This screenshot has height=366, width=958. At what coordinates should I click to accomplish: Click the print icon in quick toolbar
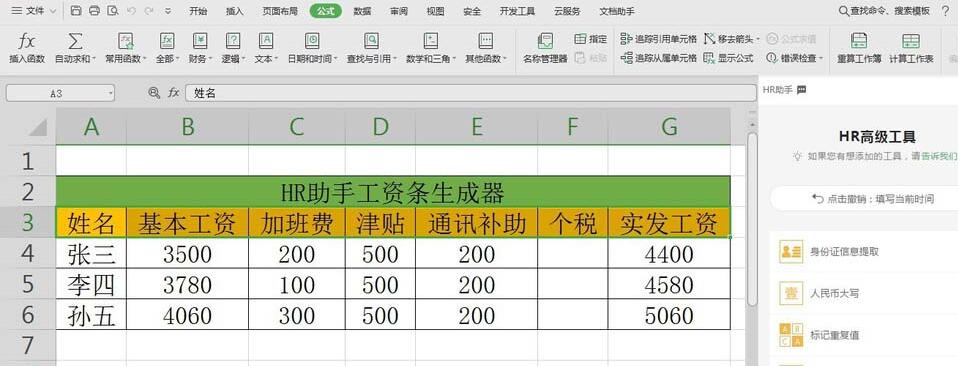pos(94,11)
